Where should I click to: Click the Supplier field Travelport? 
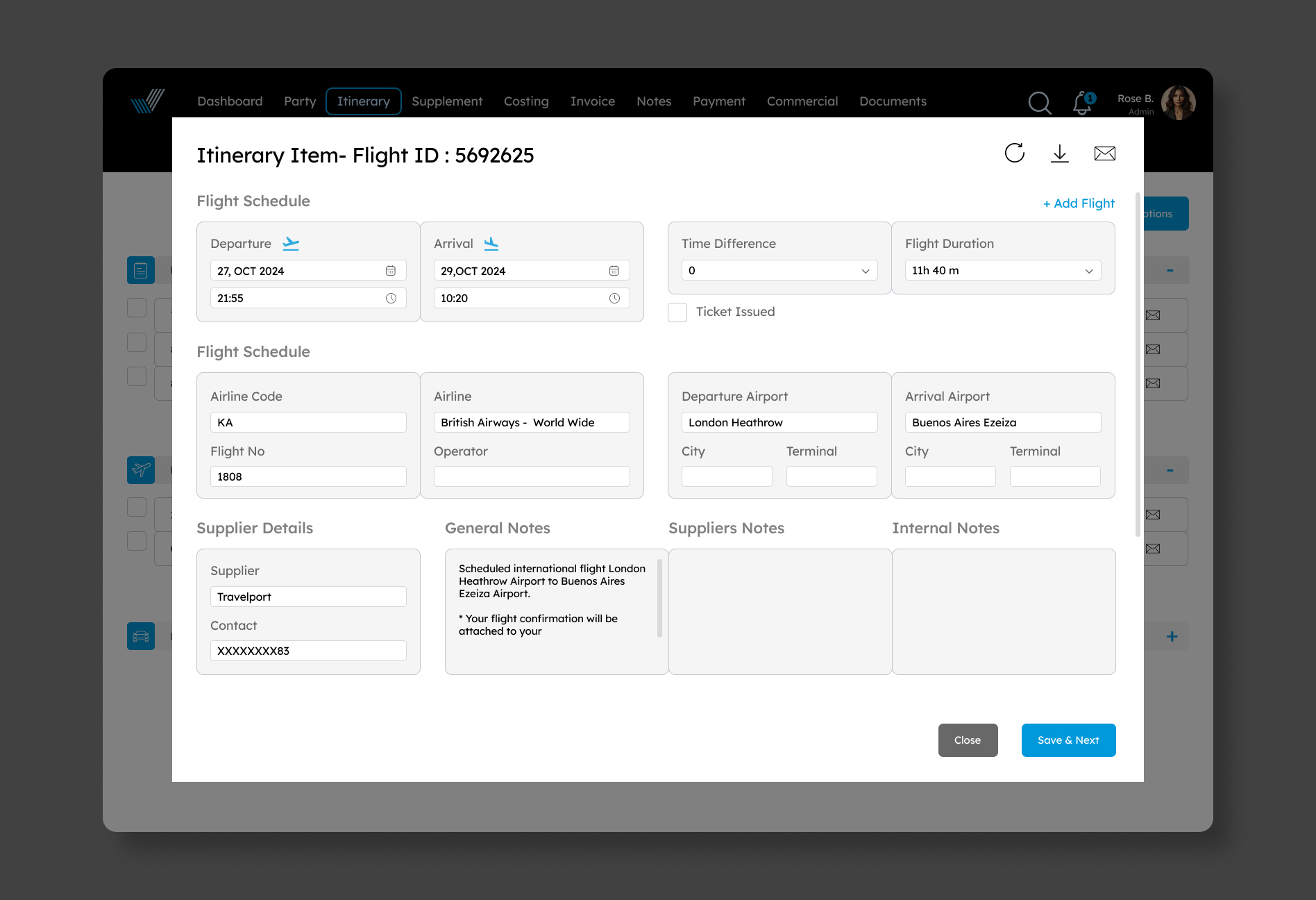coord(308,597)
